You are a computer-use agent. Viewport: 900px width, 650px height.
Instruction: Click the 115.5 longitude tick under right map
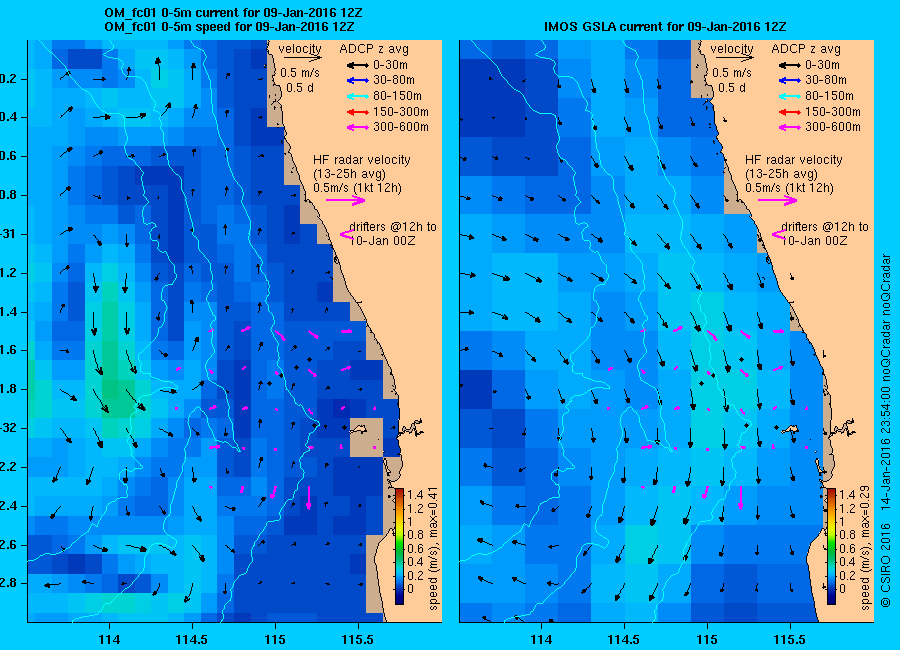(790, 639)
